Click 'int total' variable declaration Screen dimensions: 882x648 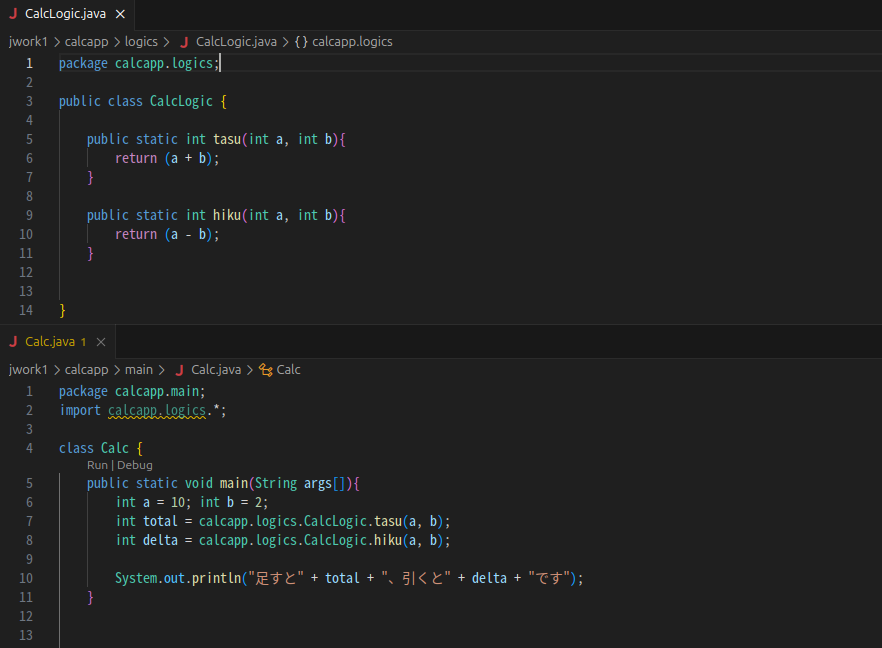tap(147, 521)
